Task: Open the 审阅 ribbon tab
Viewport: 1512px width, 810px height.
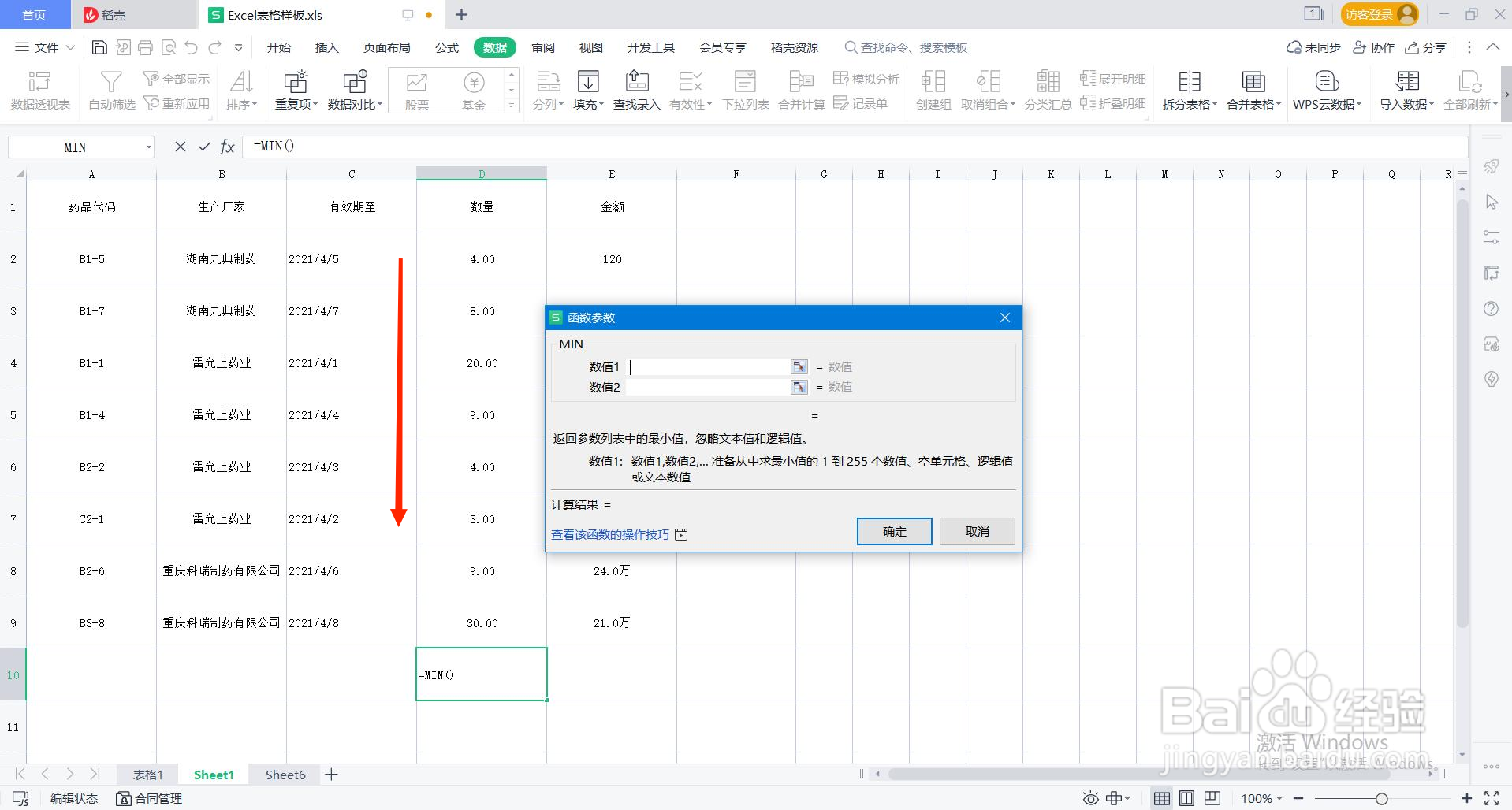Action: click(543, 47)
